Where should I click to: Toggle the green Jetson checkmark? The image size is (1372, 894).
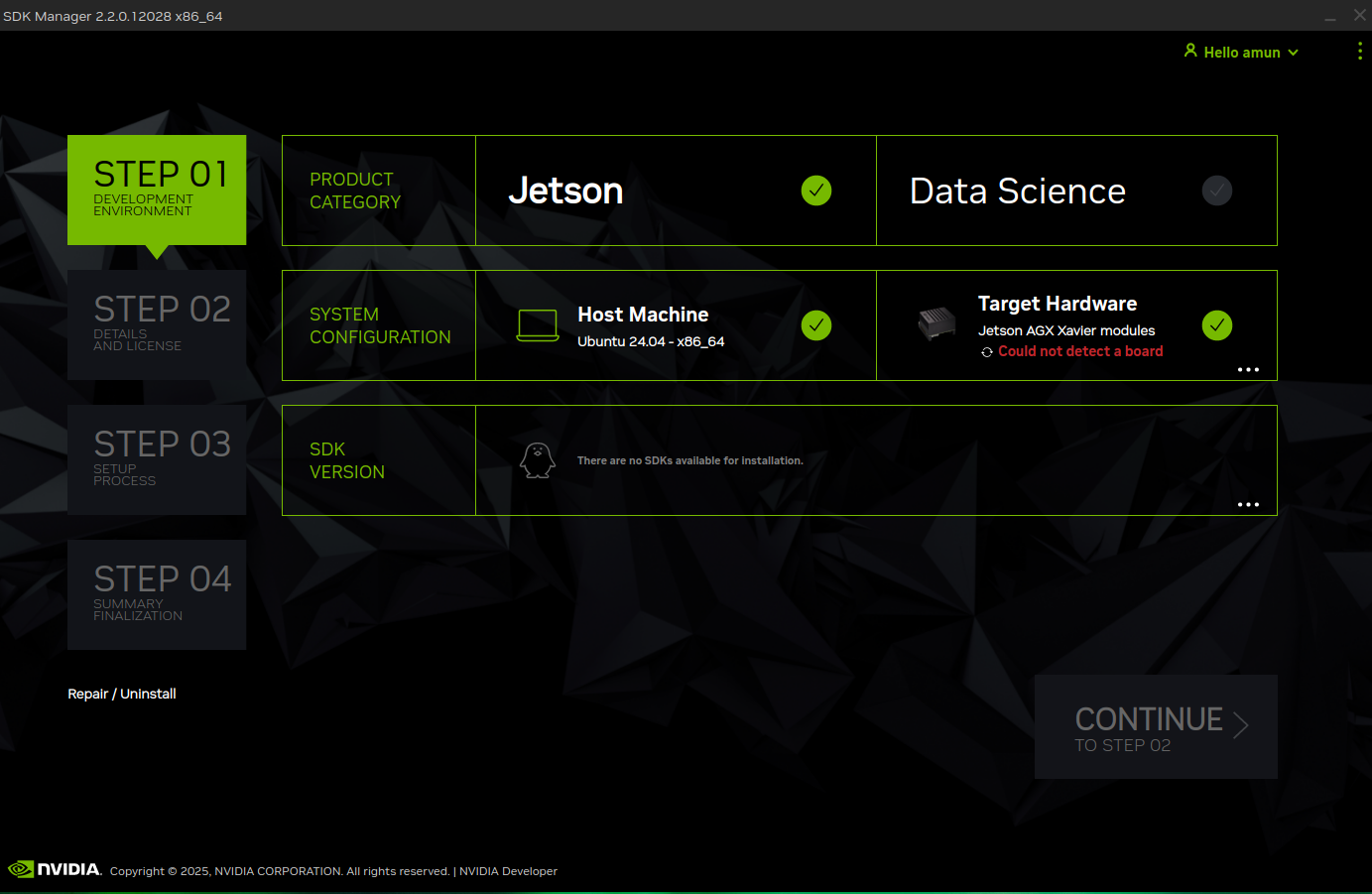point(816,191)
